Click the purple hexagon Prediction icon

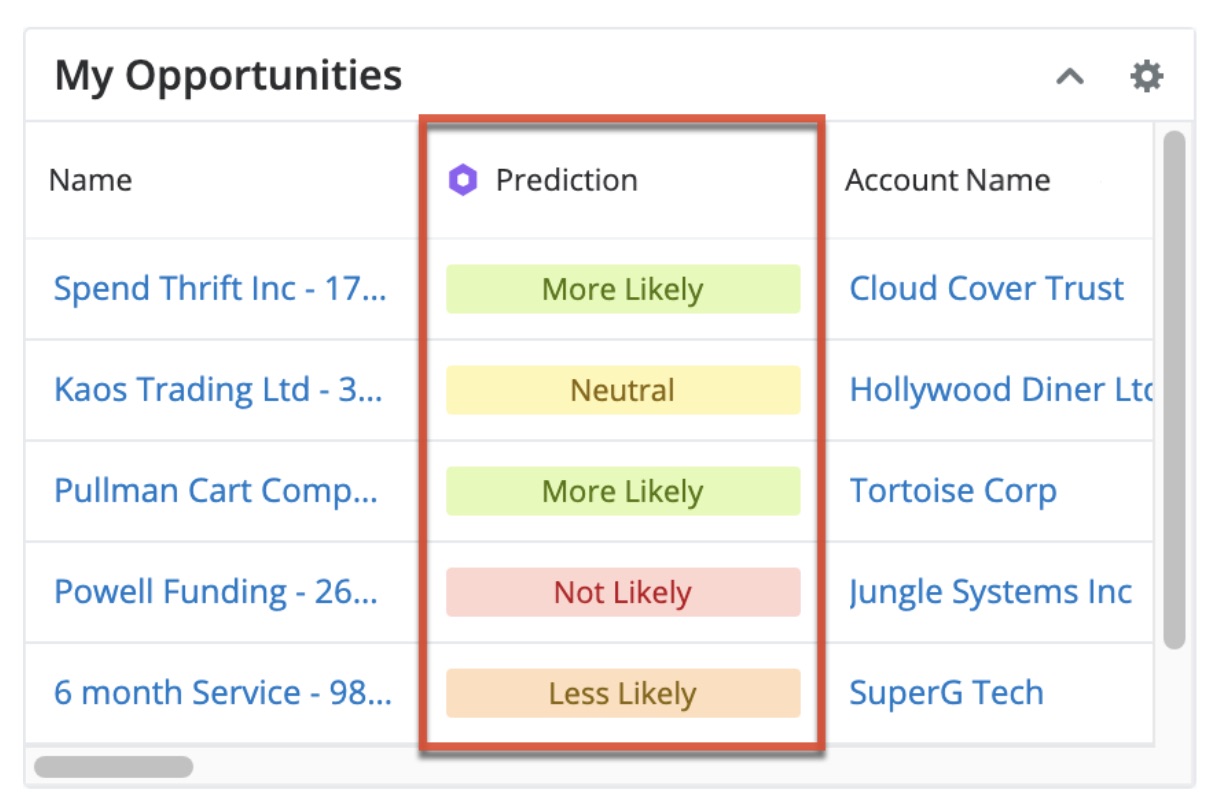coord(462,181)
